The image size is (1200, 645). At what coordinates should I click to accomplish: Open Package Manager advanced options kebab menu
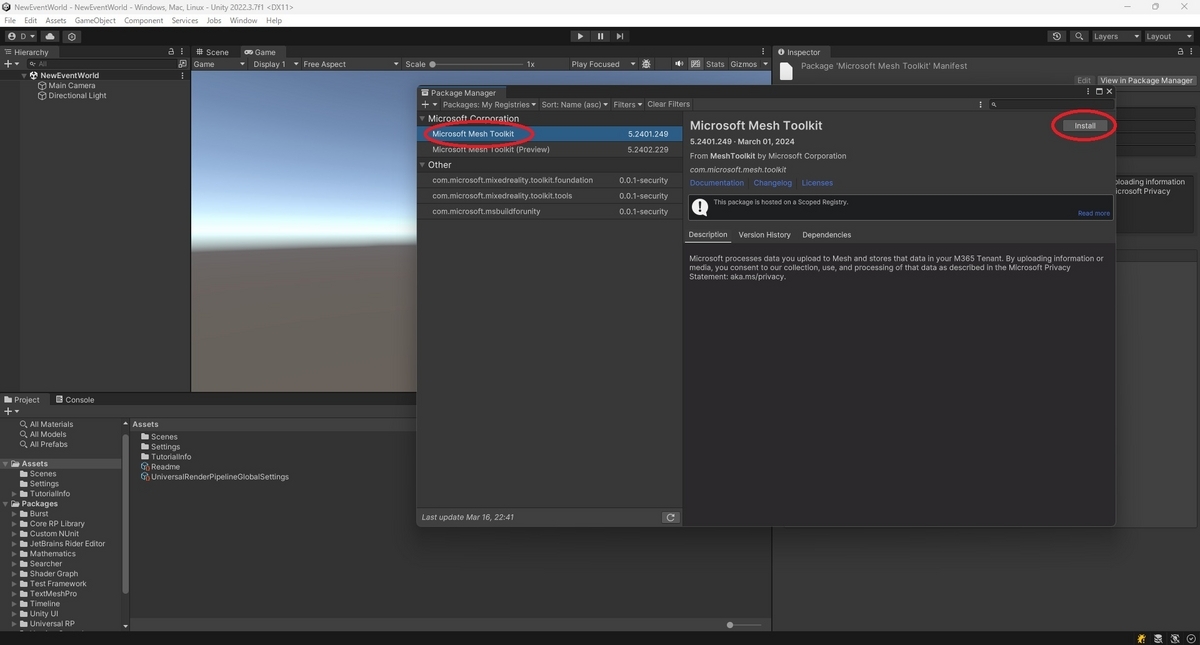click(x=980, y=104)
